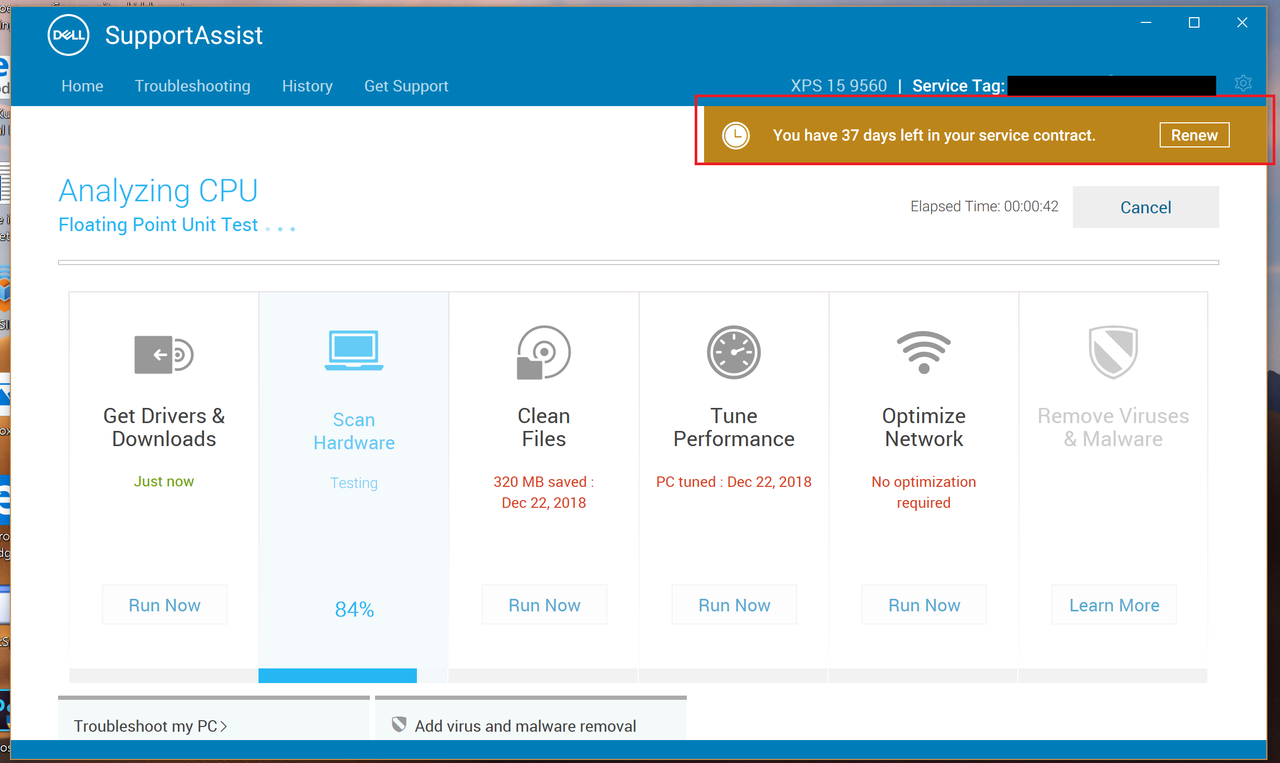Click the Tune Performance gauge icon
The width and height of the screenshot is (1280, 763).
pos(734,353)
